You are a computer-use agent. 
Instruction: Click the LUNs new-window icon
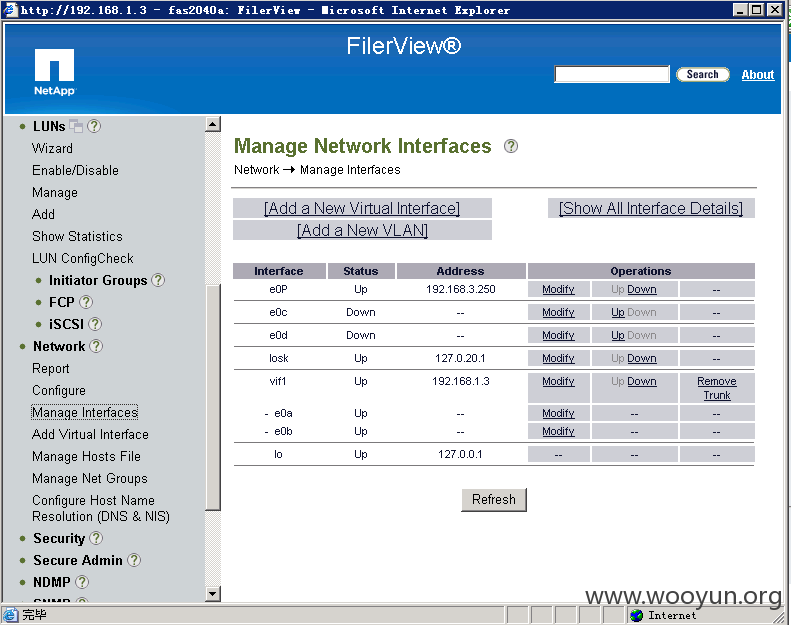(x=76, y=126)
